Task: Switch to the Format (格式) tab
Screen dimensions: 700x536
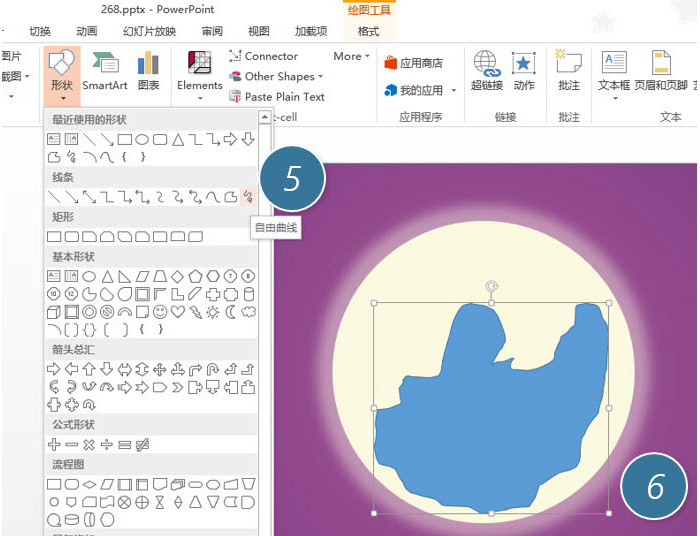Action: coord(368,31)
